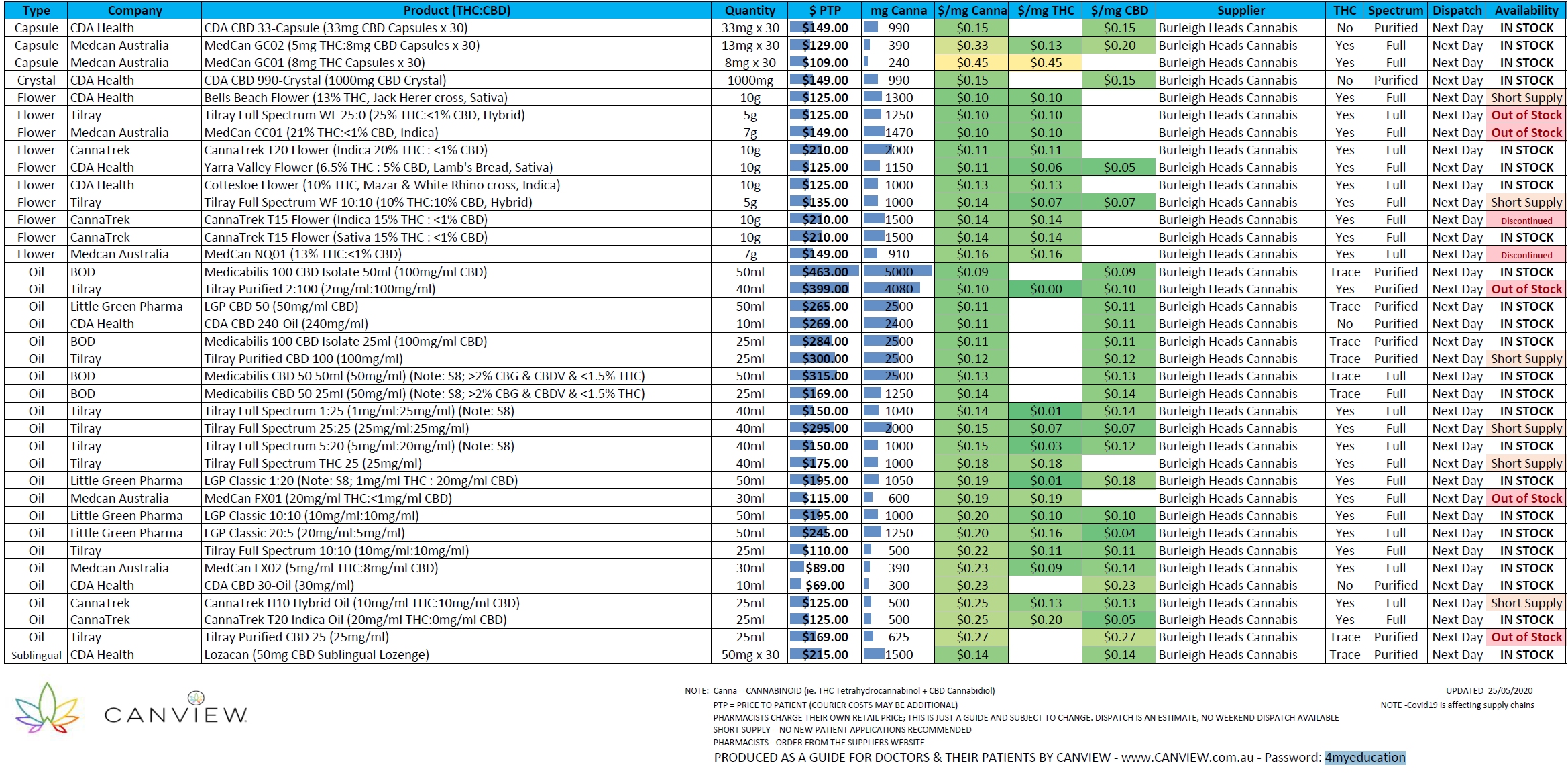The height and width of the screenshot is (773, 1568).
Task: Click the cell 'MedCan GC01 (8mg THC Capsules x 30)'
Action: (x=457, y=63)
